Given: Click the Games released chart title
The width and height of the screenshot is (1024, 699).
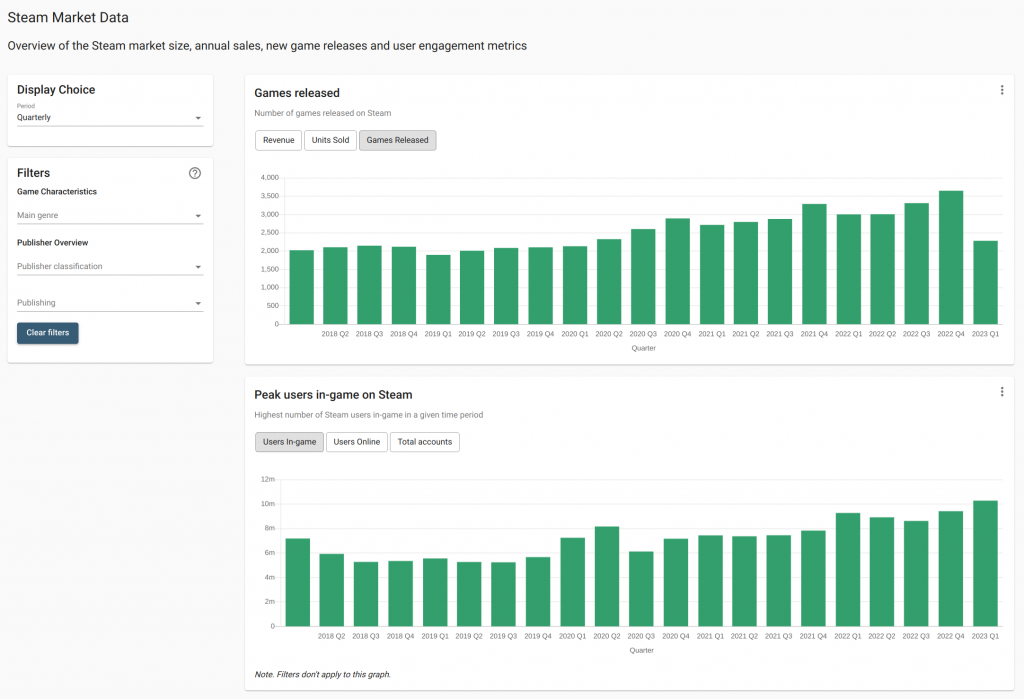Looking at the screenshot, I should [297, 93].
